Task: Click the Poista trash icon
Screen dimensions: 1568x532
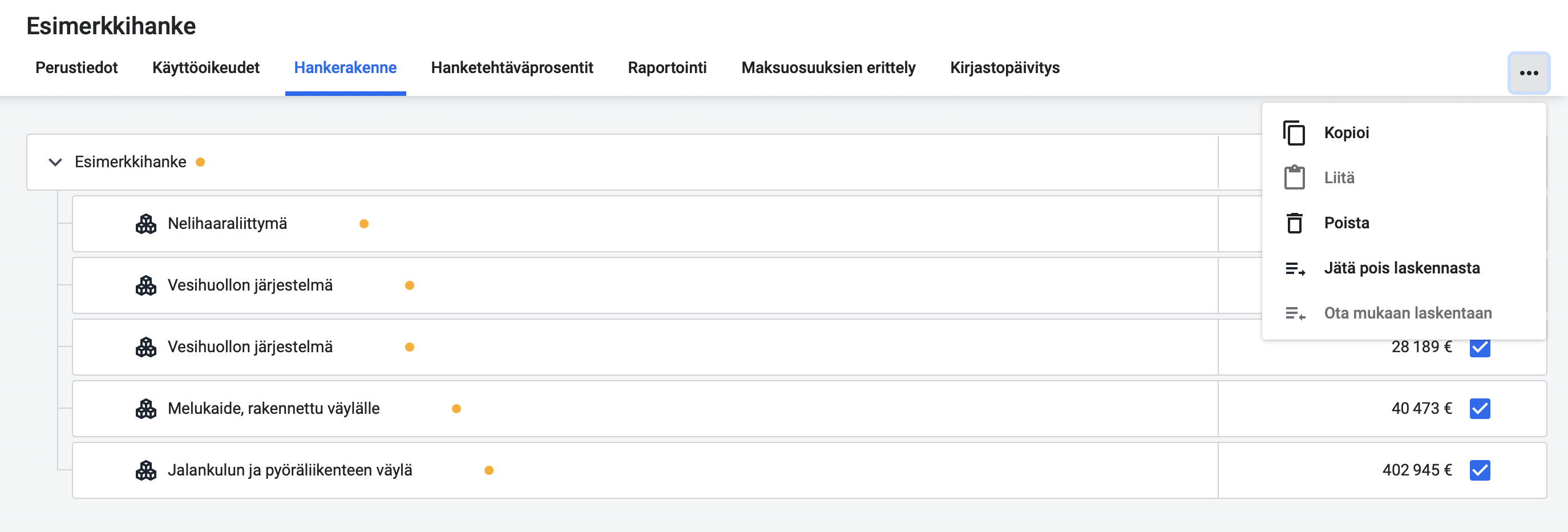Action: point(1294,223)
